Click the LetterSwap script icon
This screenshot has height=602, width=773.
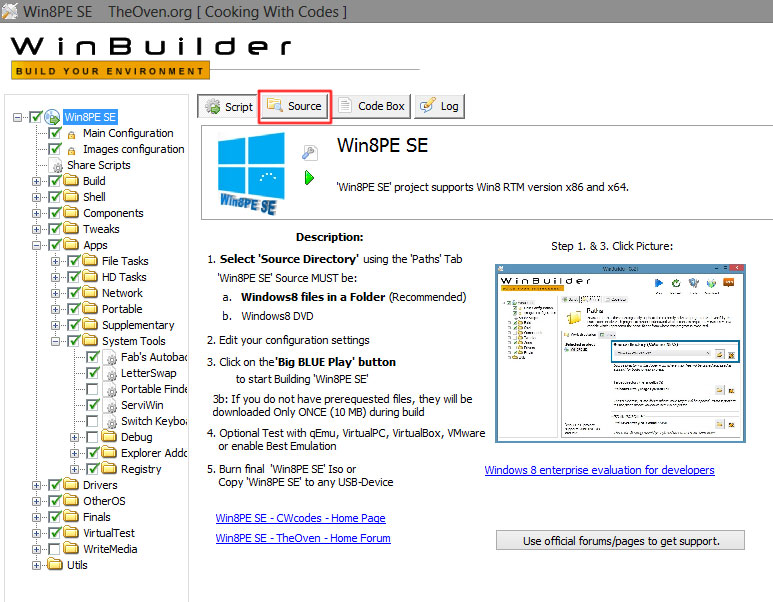pyautogui.click(x=111, y=373)
